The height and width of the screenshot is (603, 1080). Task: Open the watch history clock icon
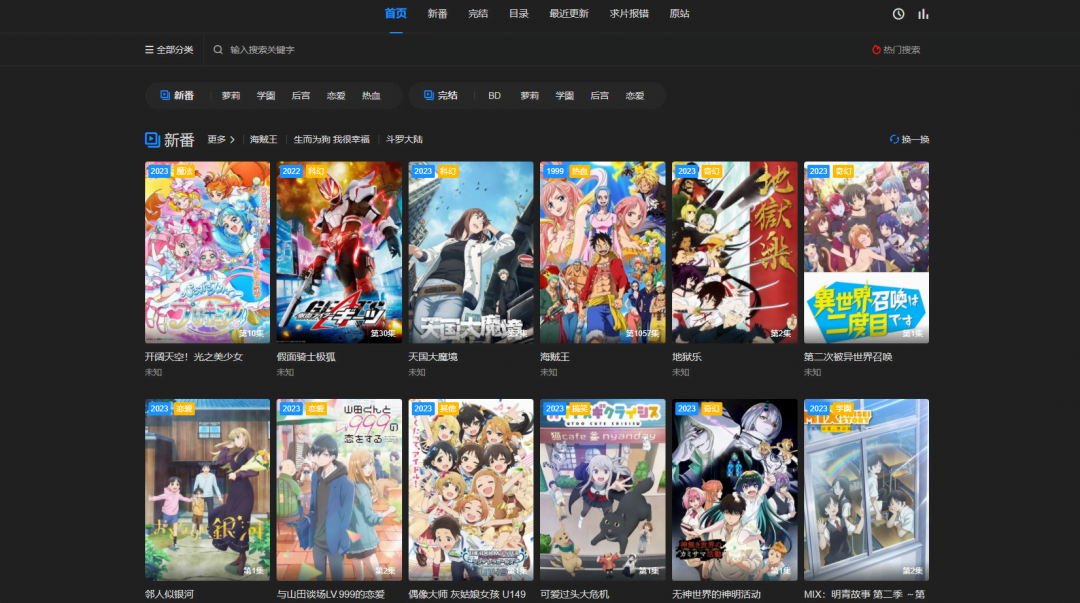point(898,14)
